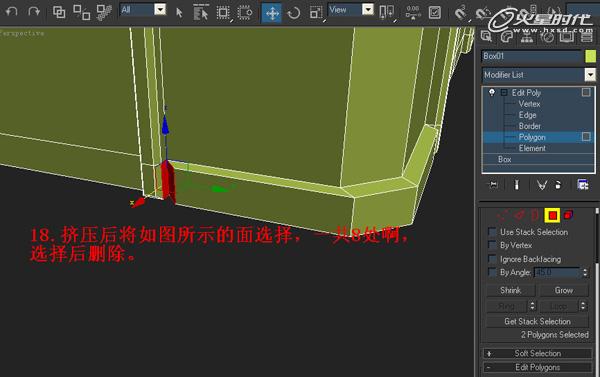This screenshot has height=377, width=600.
Task: Expand the Soft Selection rollout
Action: (537, 354)
